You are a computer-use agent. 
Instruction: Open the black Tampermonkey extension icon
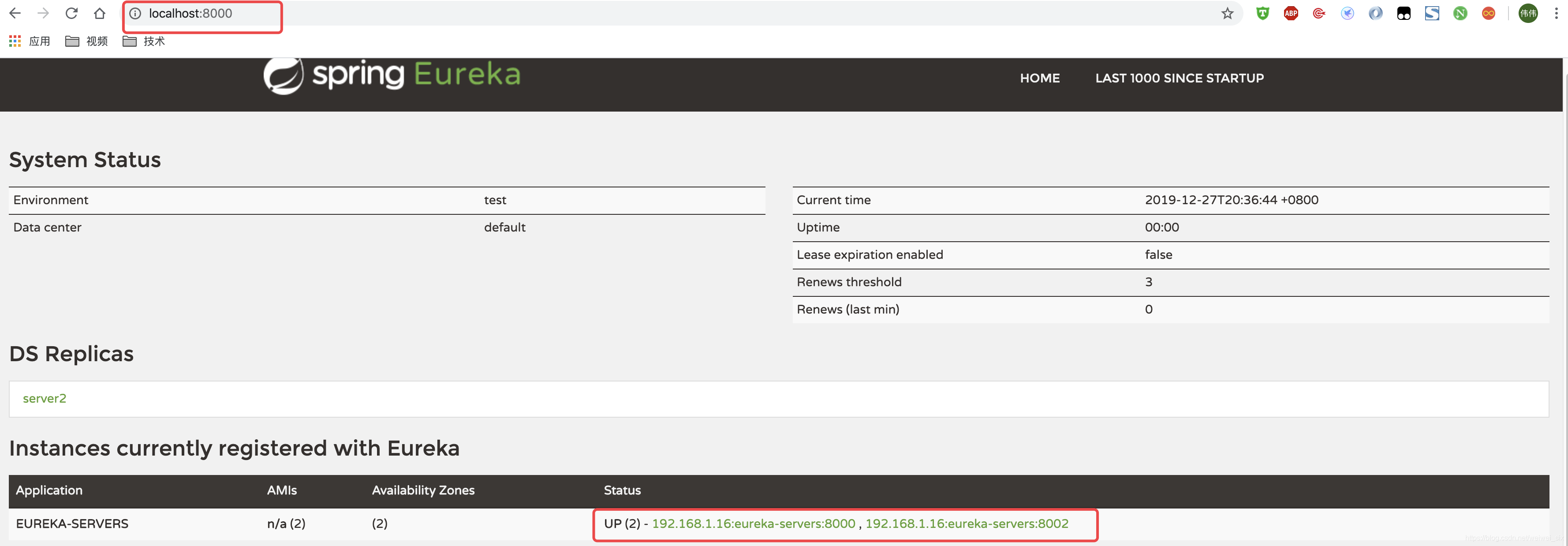coord(1404,13)
